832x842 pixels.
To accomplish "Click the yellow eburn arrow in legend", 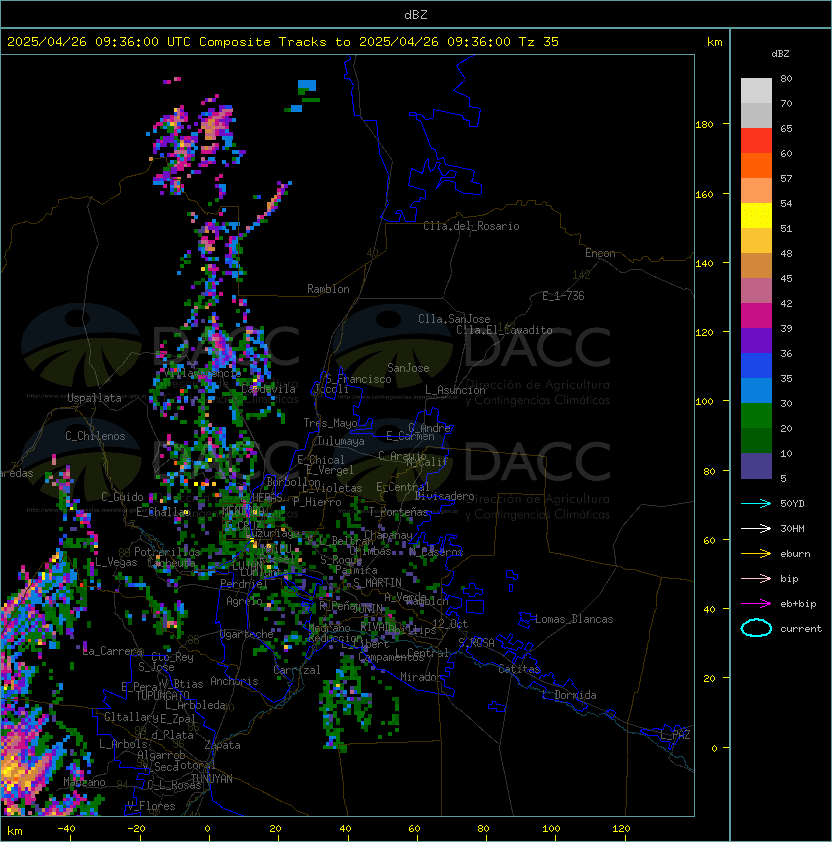I will 756,554.
